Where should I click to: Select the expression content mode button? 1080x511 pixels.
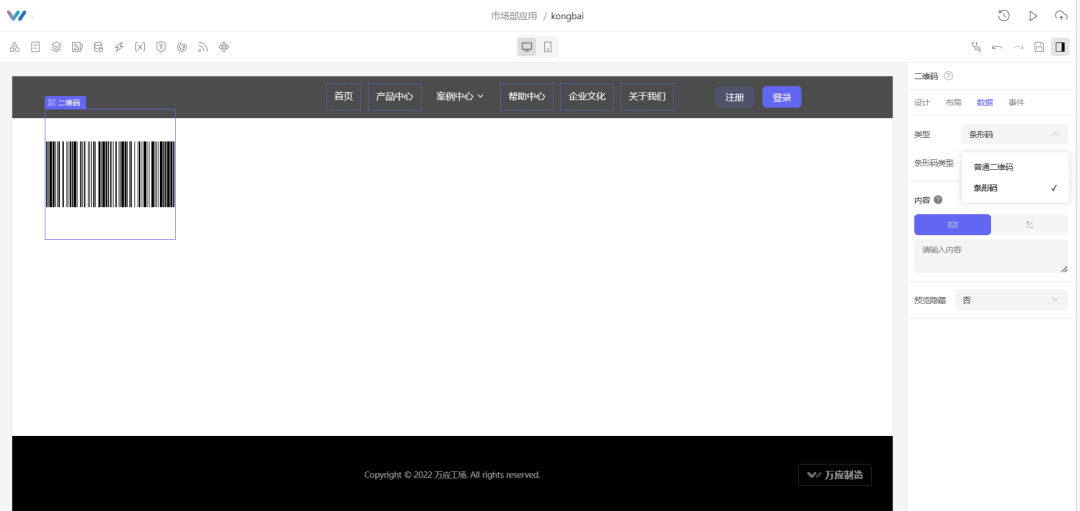tap(1030, 225)
